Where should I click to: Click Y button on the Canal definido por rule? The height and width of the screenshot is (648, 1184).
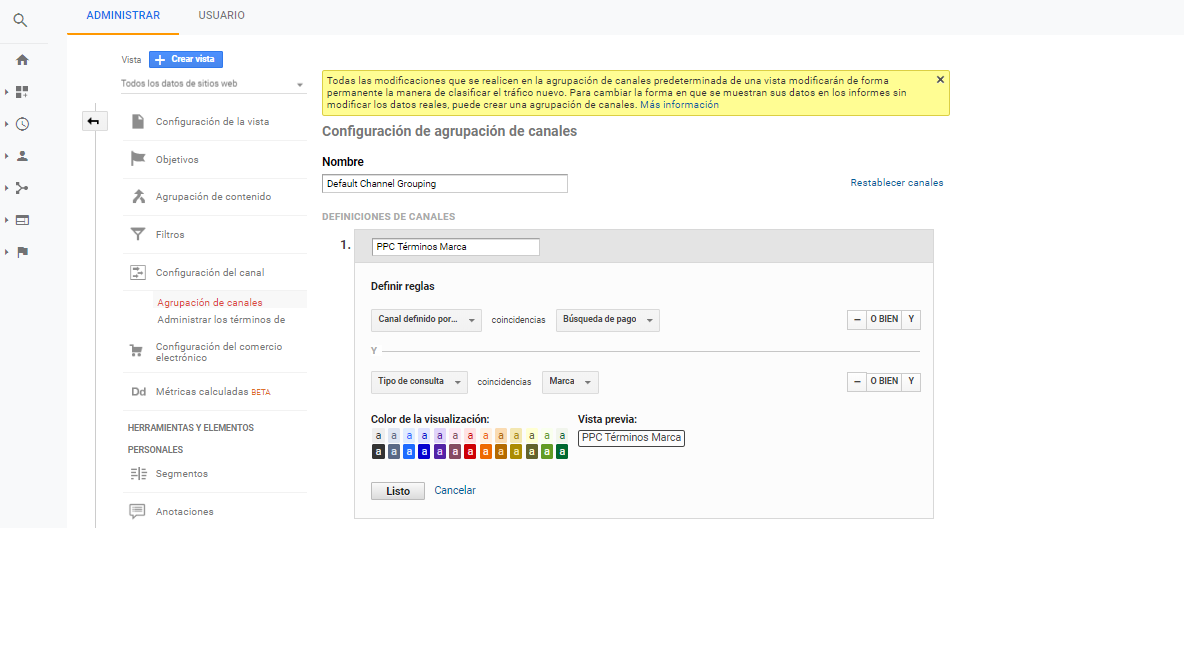911,319
